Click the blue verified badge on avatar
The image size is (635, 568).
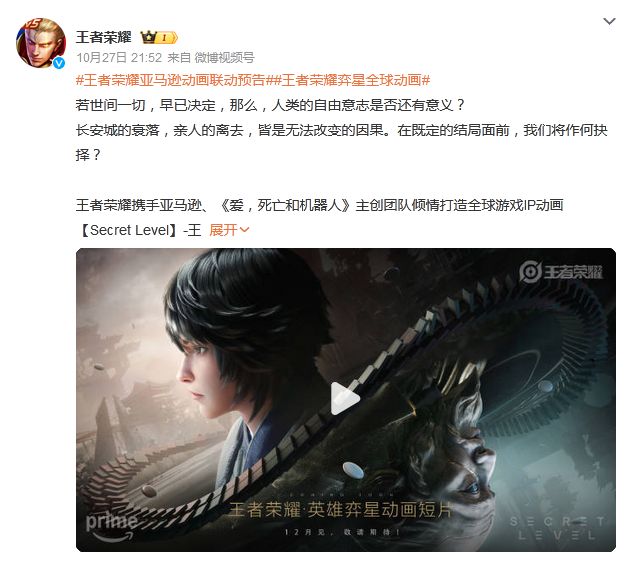[x=59, y=63]
